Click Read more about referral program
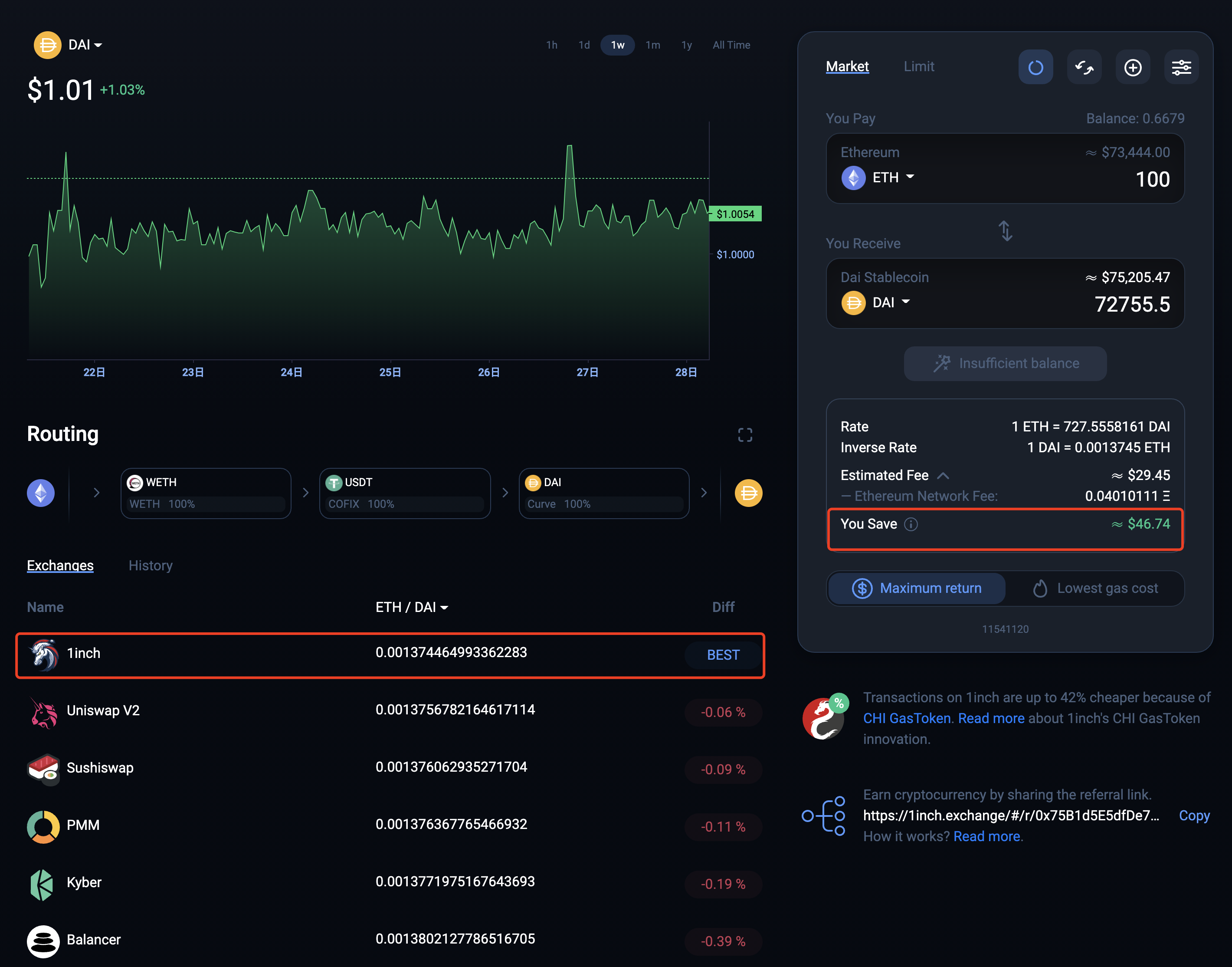This screenshot has width=1232, height=967. (986, 836)
